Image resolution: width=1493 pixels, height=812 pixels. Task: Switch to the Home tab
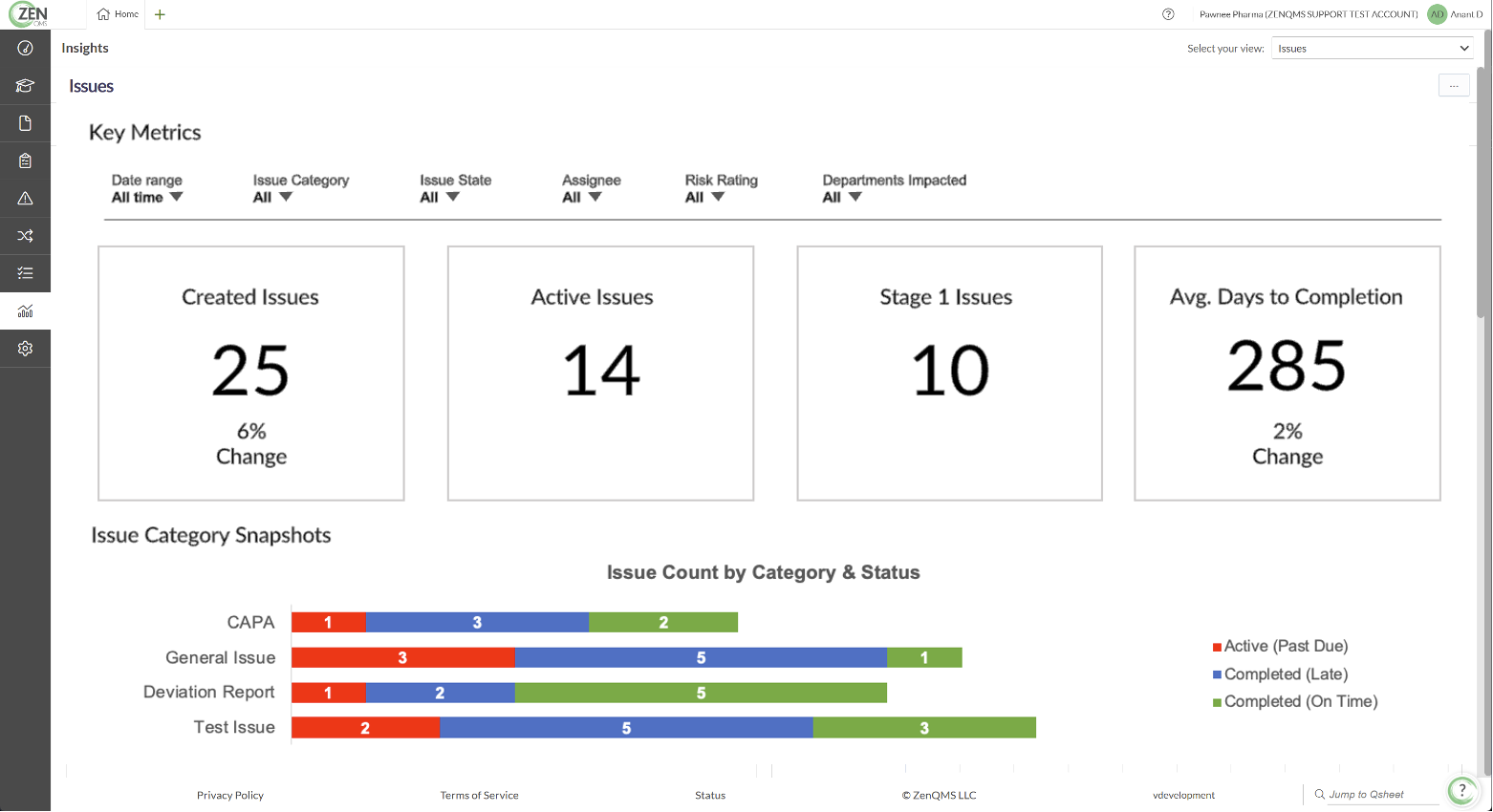(117, 14)
